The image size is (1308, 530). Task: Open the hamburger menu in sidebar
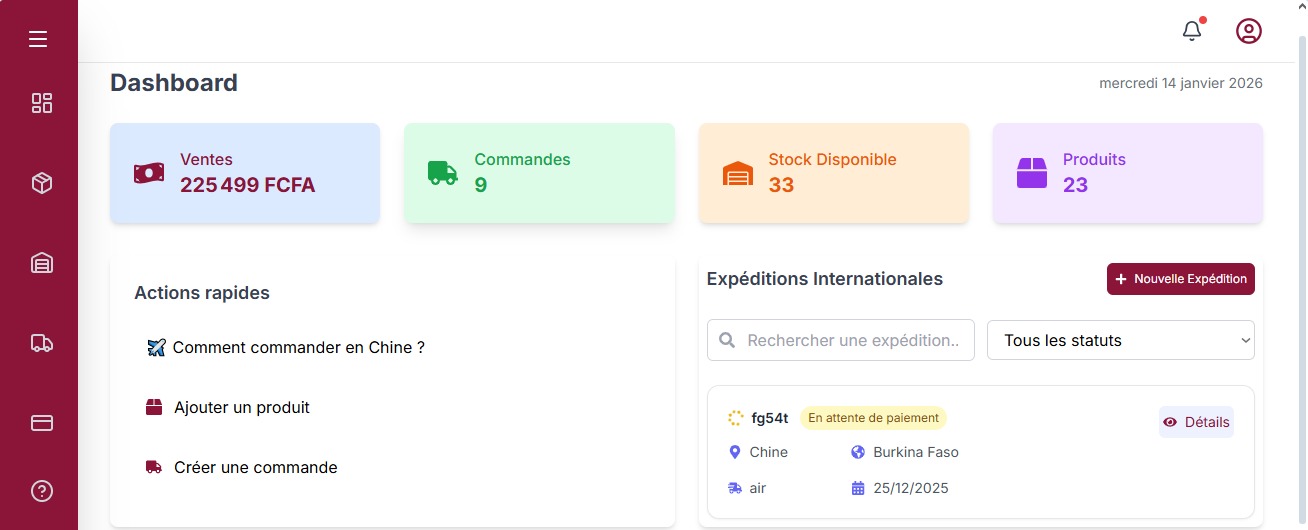click(38, 39)
